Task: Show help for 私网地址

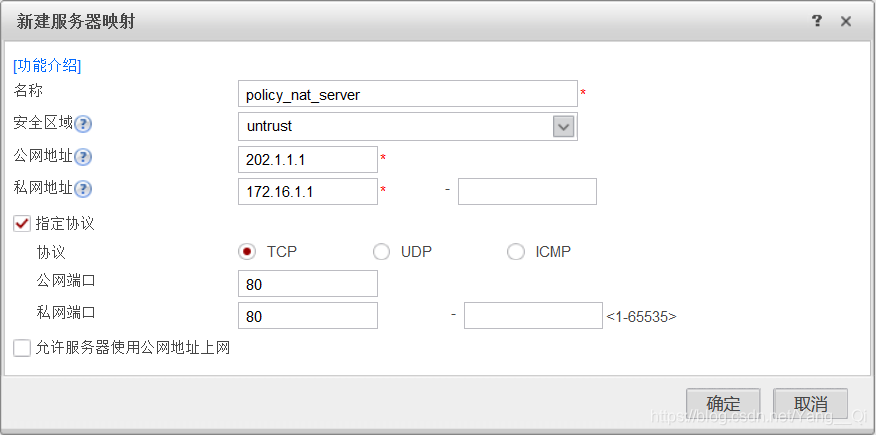Action: 83,189
